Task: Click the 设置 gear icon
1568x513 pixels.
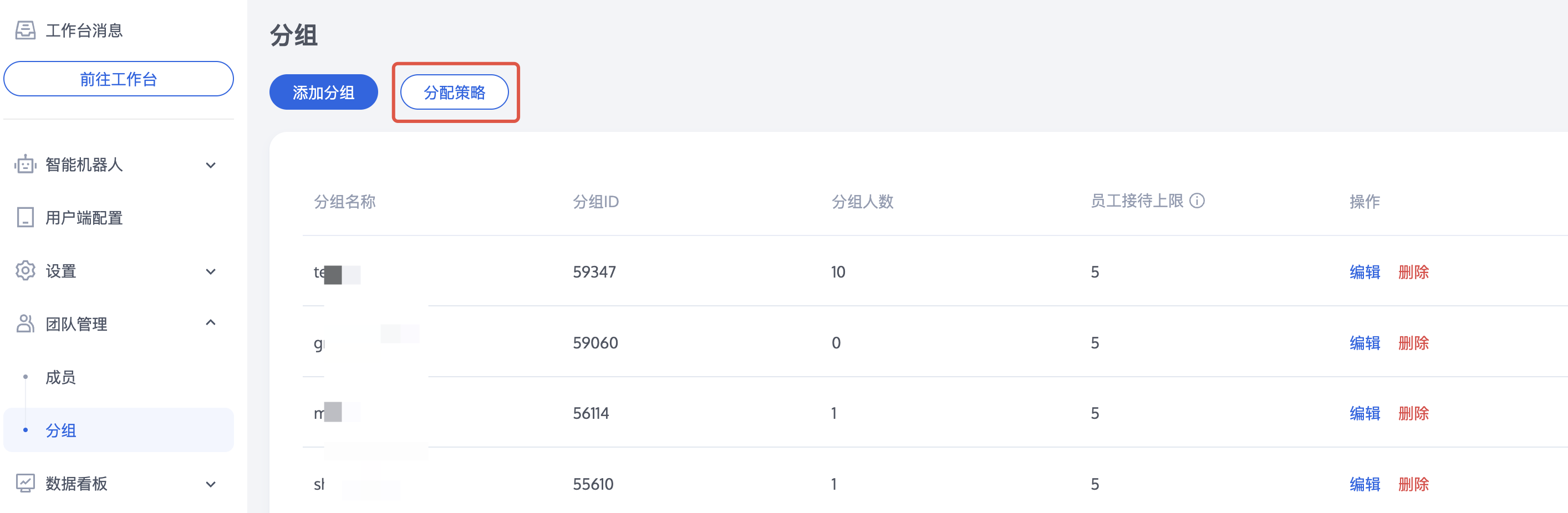Action: click(x=25, y=271)
